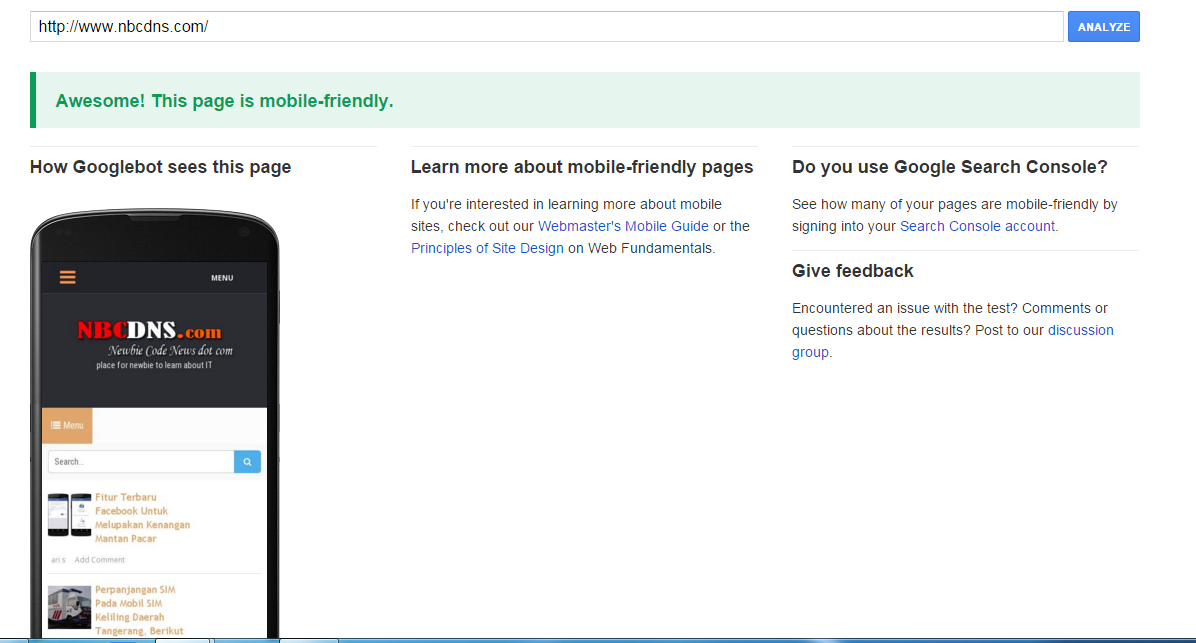This screenshot has width=1196, height=643.
Task: Open the Principles of Site Design link
Action: coord(487,249)
